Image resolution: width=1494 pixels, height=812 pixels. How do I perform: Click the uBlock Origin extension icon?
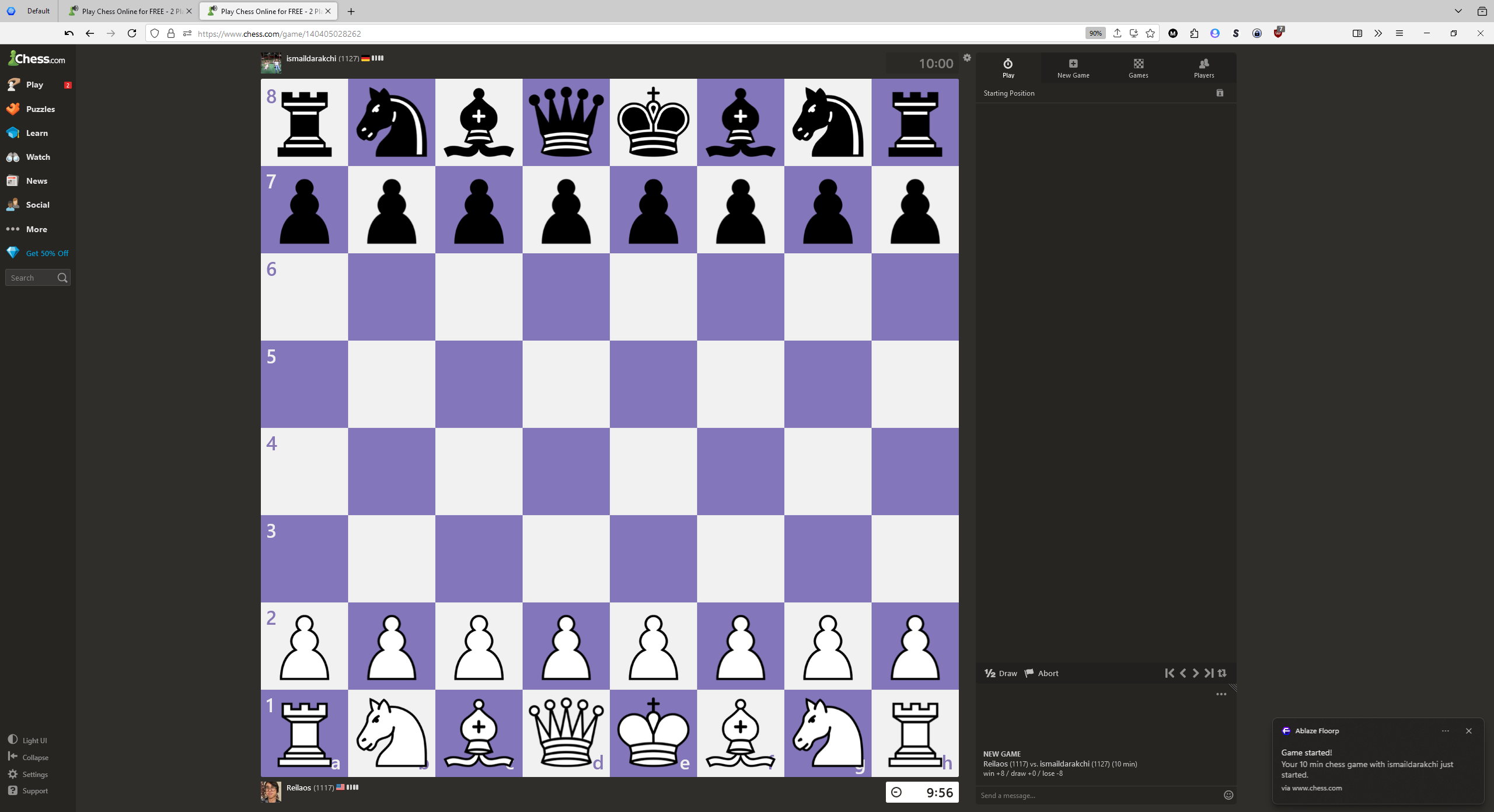click(1278, 33)
